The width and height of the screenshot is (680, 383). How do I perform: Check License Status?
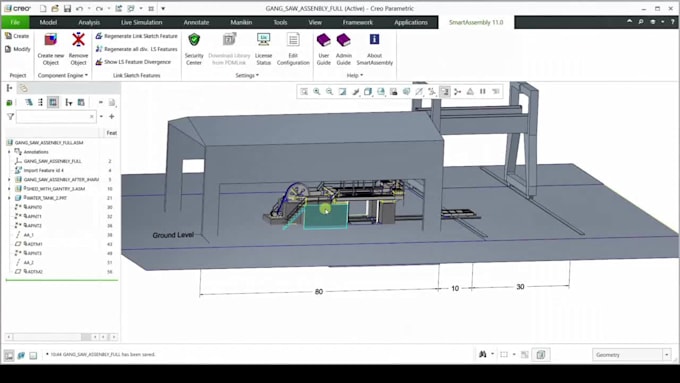click(x=263, y=49)
